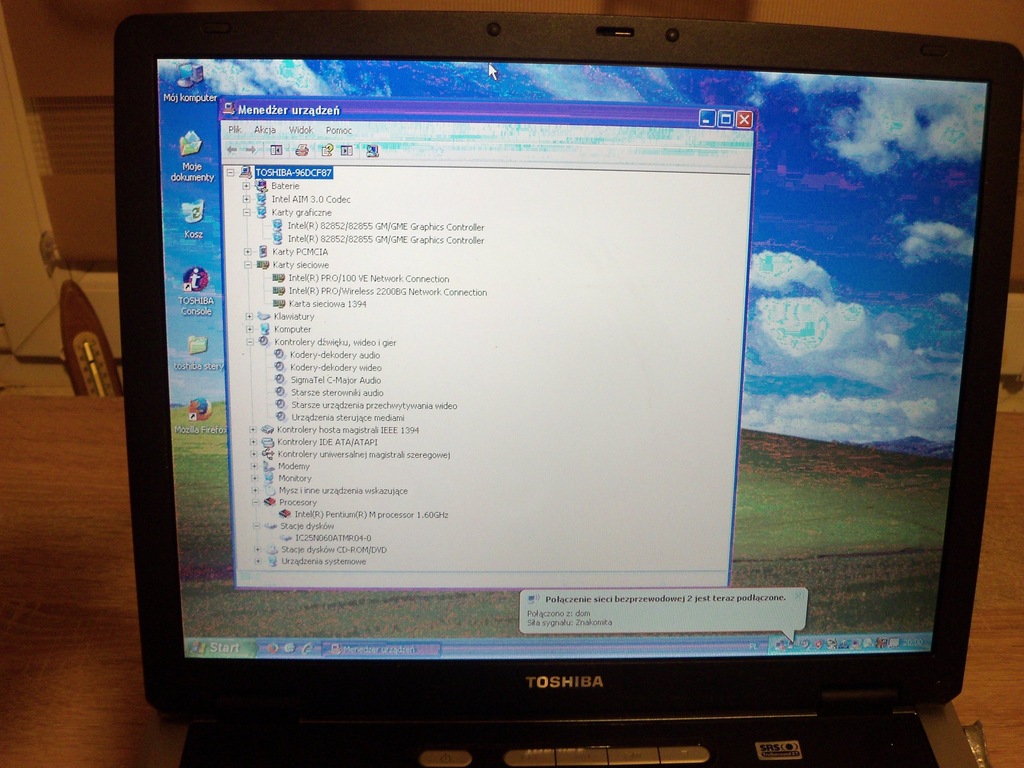This screenshot has width=1024, height=768.
Task: Expand the Baterie category
Action: coord(246,186)
